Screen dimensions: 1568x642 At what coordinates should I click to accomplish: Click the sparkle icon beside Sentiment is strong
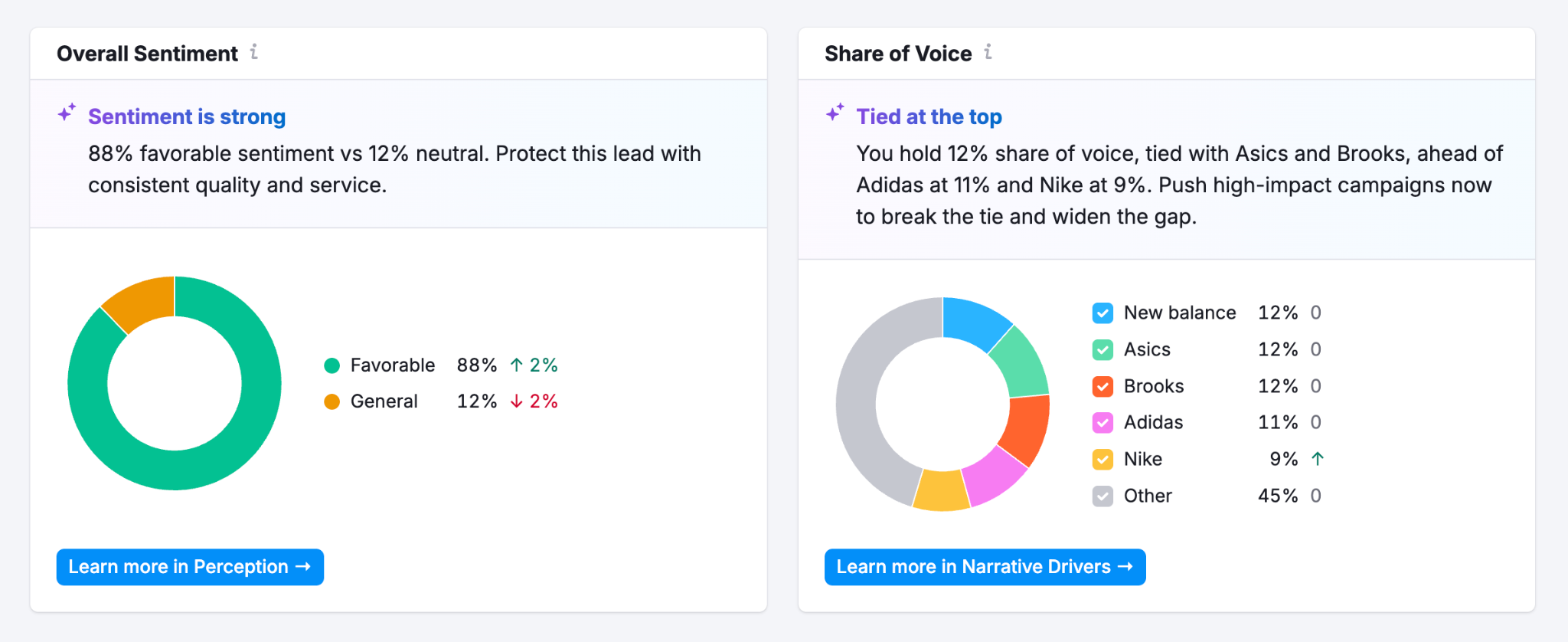[67, 113]
